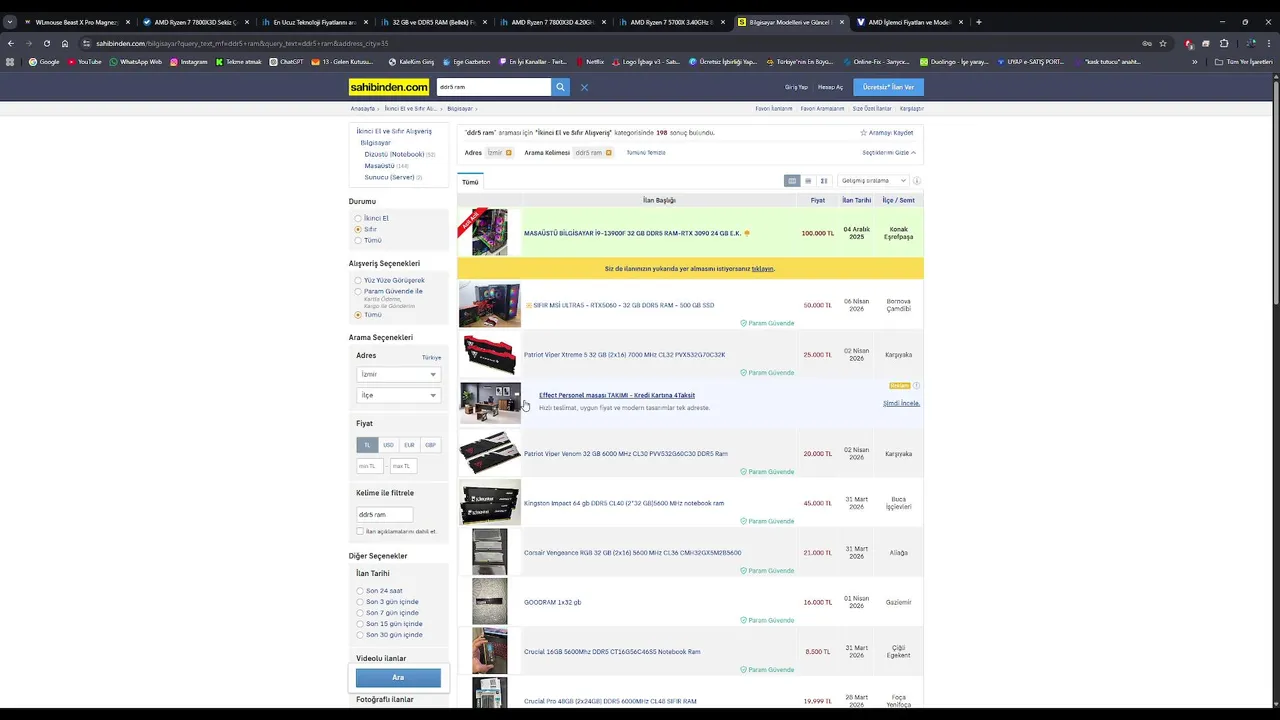Open WhatsApp Web bookmark

point(135,62)
